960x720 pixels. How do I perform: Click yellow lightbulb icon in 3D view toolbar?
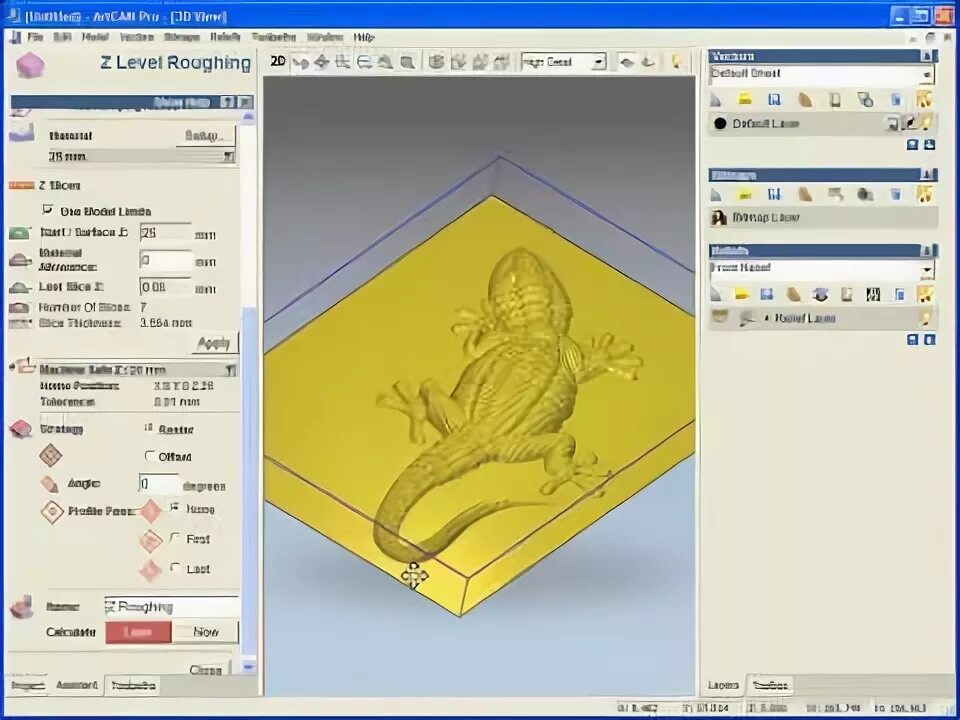click(677, 61)
